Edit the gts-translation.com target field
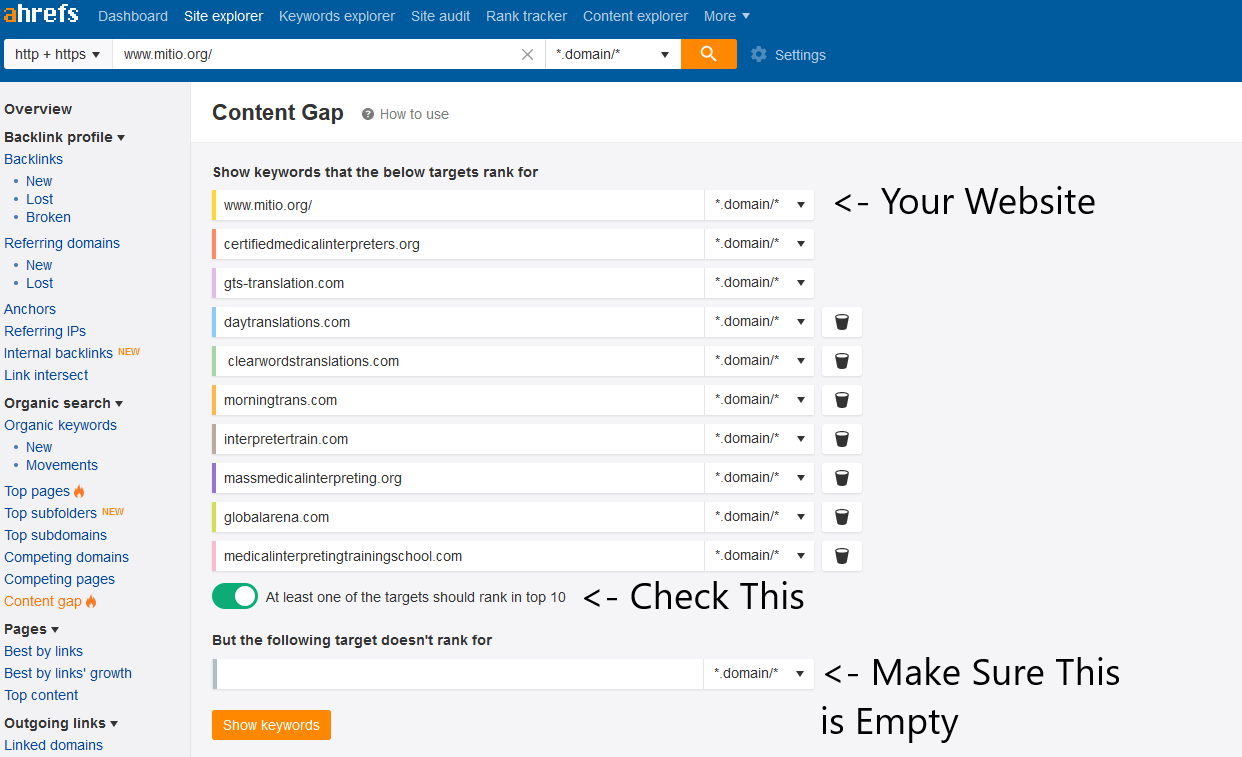1242x757 pixels. point(461,283)
